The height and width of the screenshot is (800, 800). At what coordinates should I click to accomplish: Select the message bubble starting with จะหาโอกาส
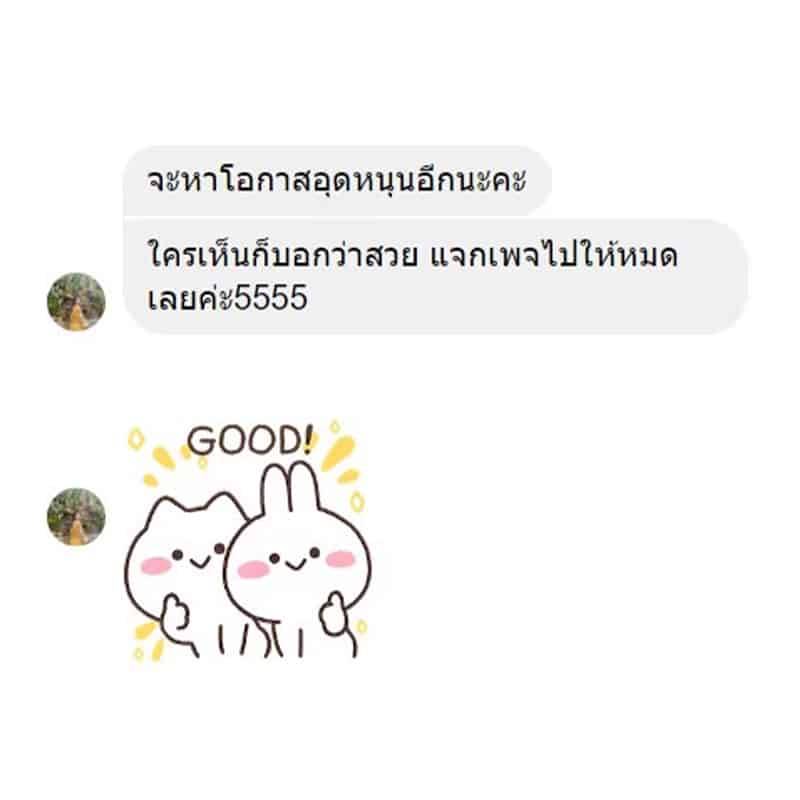pyautogui.click(x=338, y=181)
